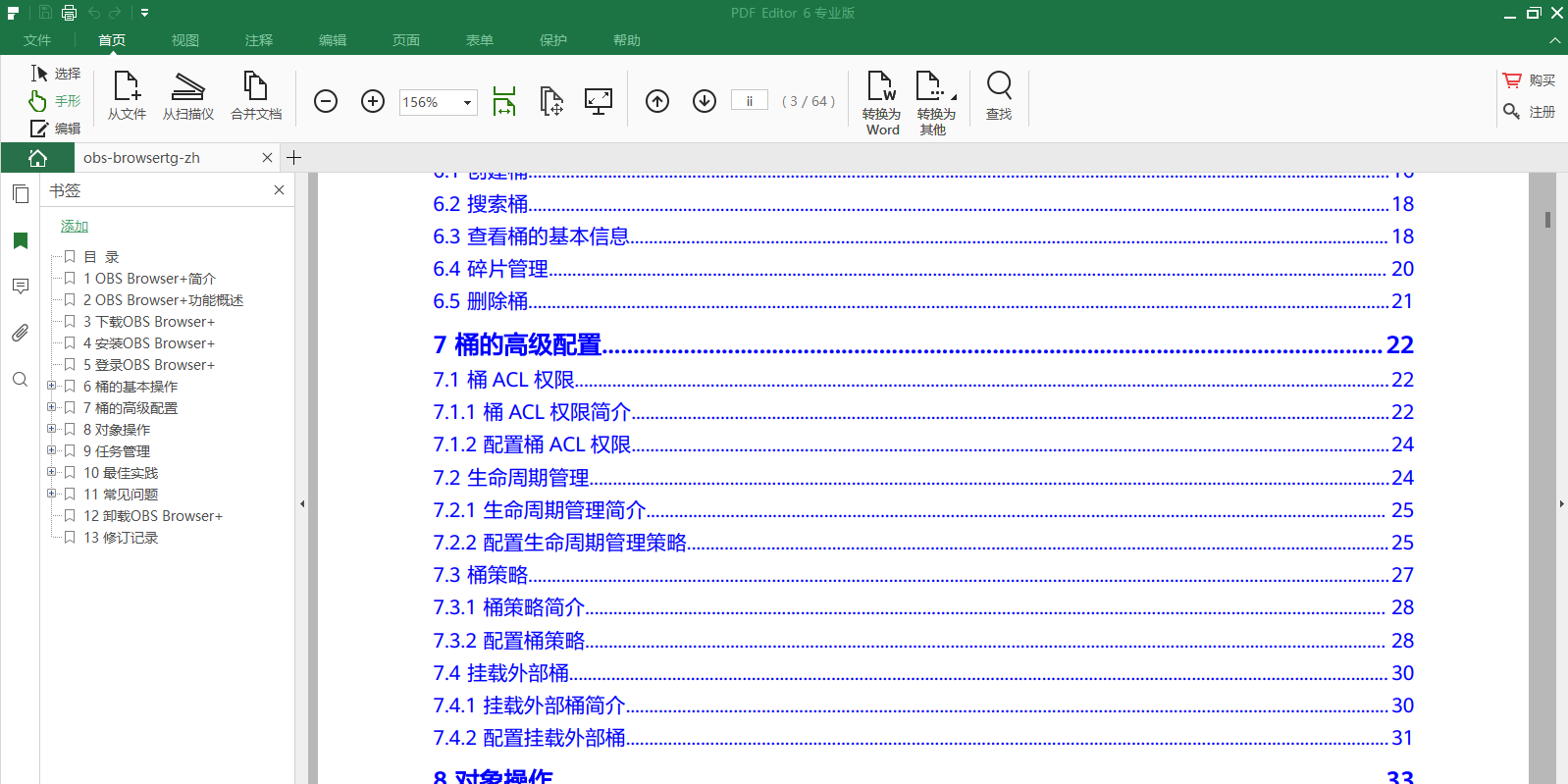Expand the 7 桶的高级配置 bookmark

coord(51,407)
